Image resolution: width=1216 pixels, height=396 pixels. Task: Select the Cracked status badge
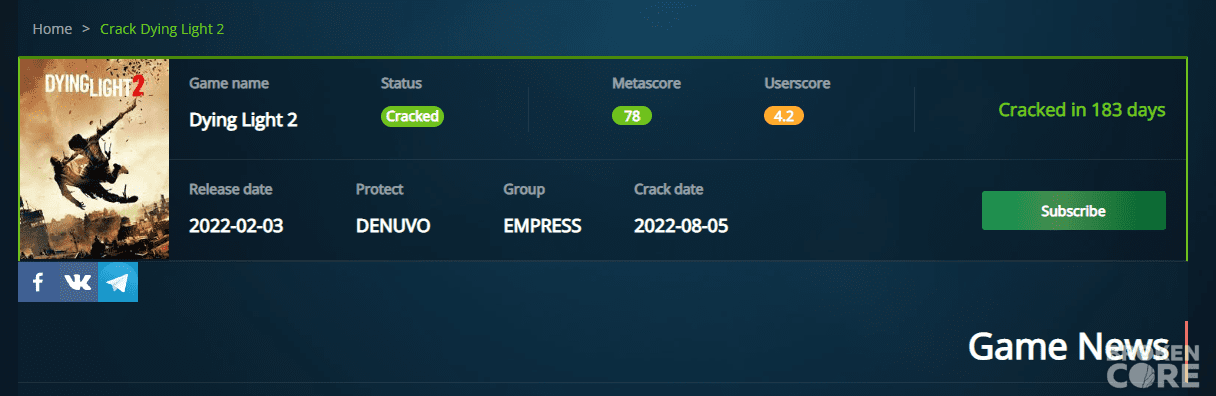[x=412, y=116]
